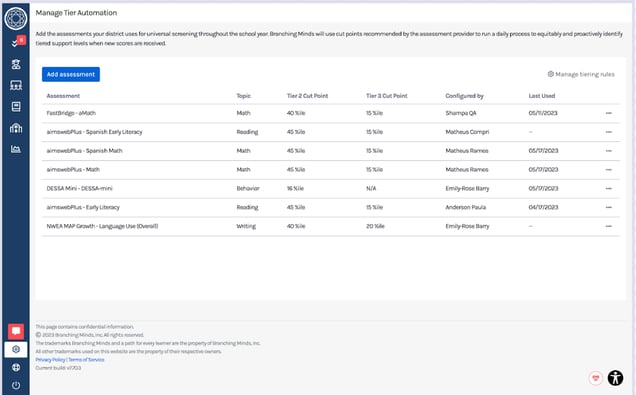Click the Writing topic cell
The height and width of the screenshot is (395, 636).
tap(246, 226)
